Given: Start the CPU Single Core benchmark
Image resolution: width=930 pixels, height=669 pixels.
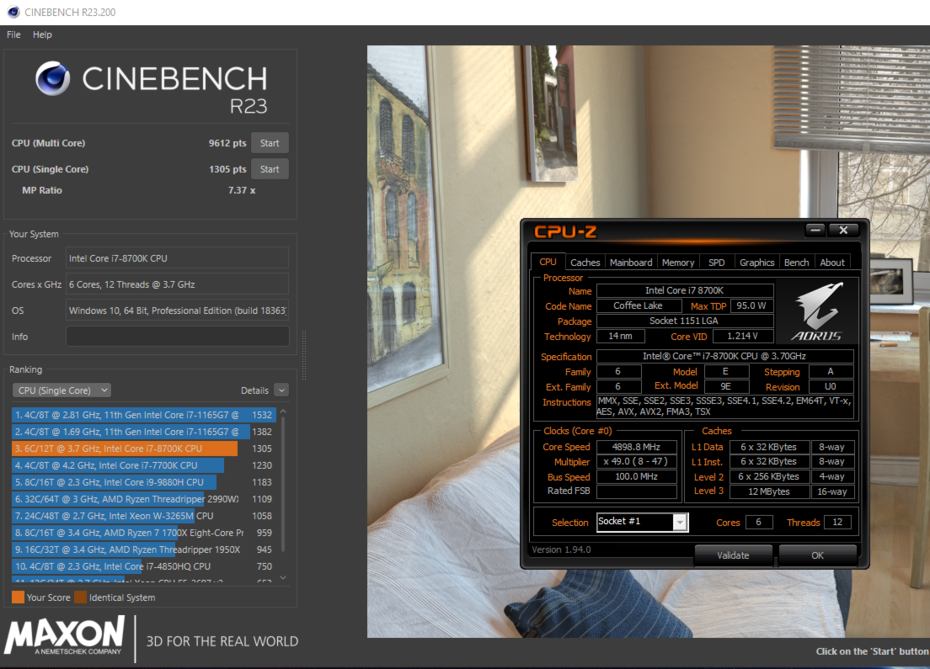Looking at the screenshot, I should pyautogui.click(x=269, y=168).
